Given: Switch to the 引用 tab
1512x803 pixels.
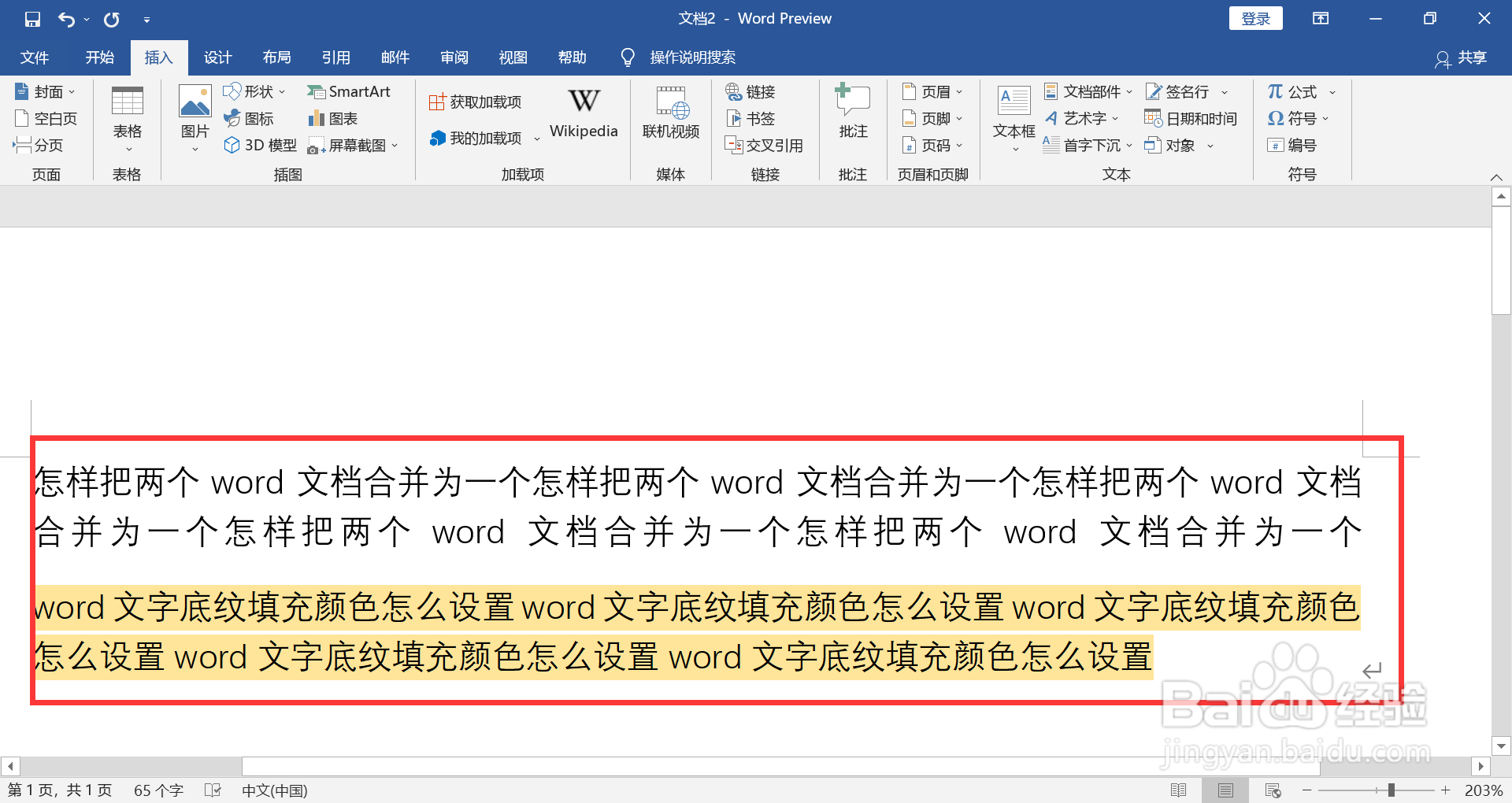Looking at the screenshot, I should pos(335,57).
